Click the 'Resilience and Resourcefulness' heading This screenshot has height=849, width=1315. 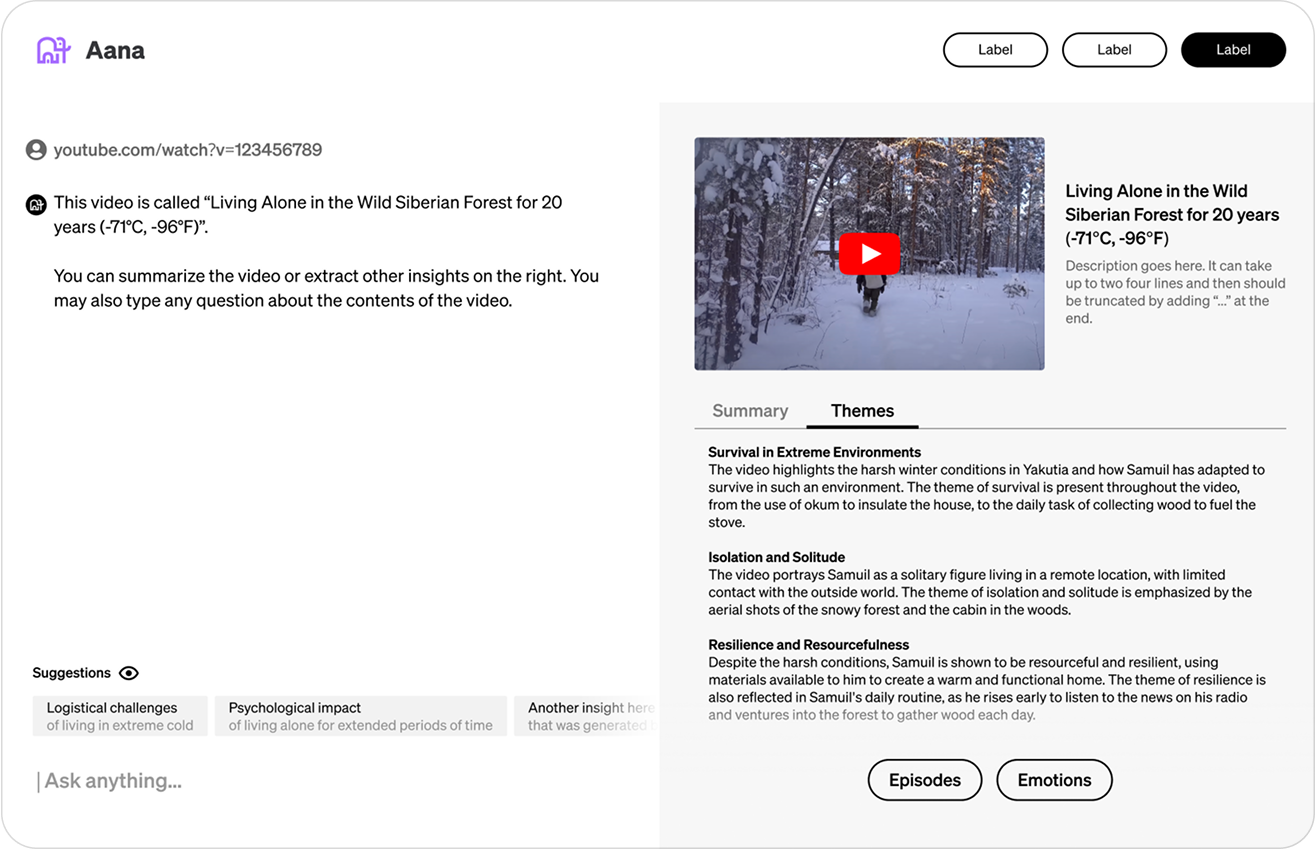[x=809, y=645]
